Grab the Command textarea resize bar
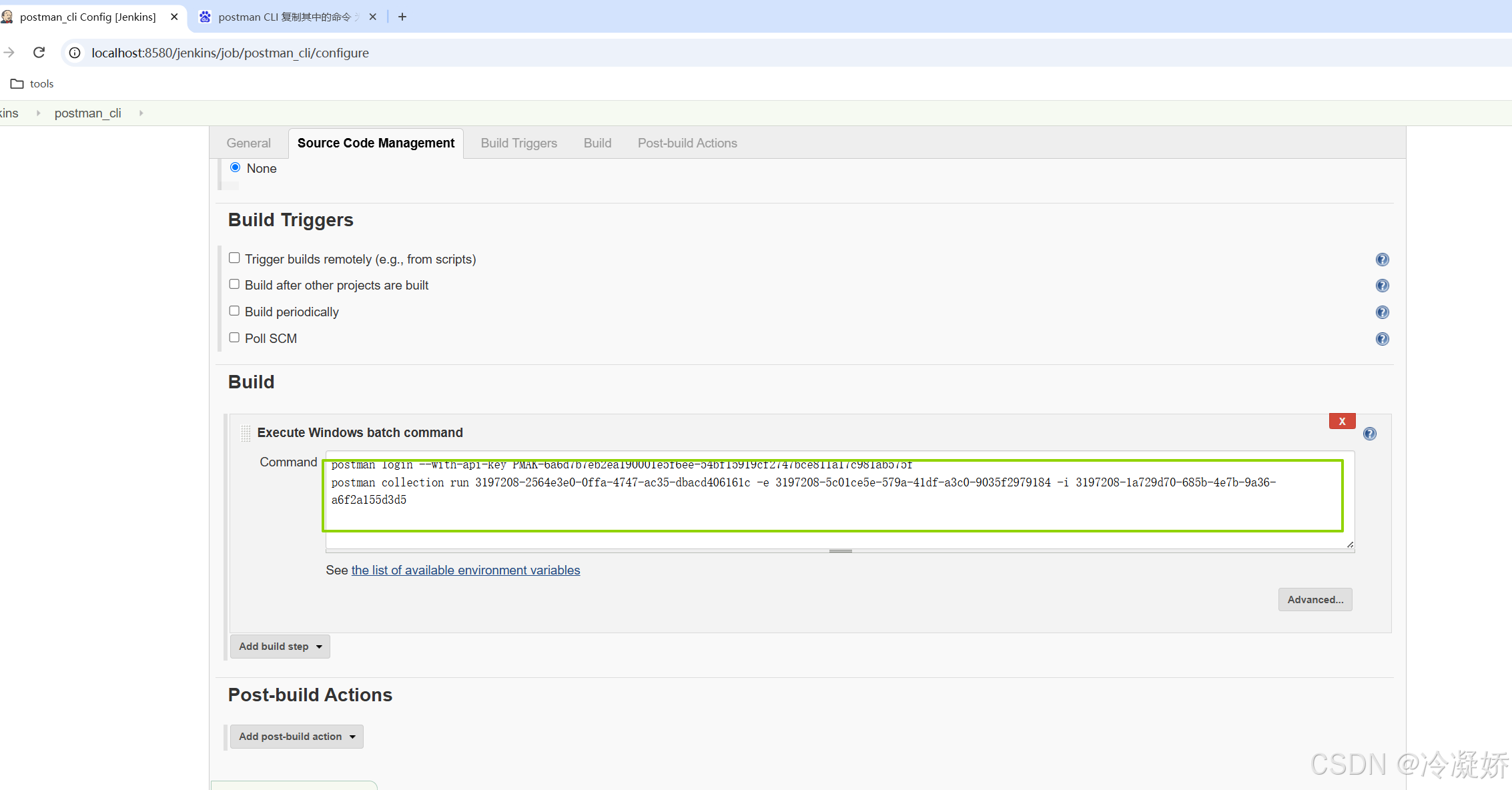 (840, 551)
